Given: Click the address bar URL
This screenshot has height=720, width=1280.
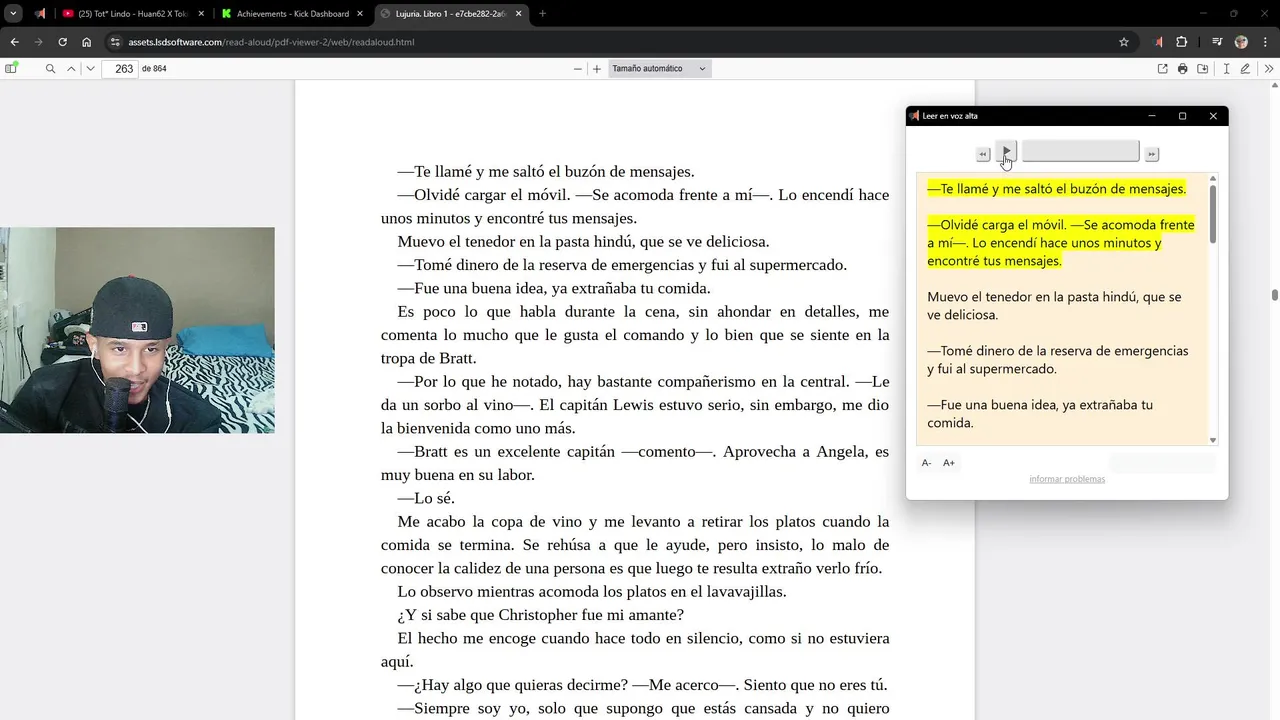Looking at the screenshot, I should click(x=271, y=42).
